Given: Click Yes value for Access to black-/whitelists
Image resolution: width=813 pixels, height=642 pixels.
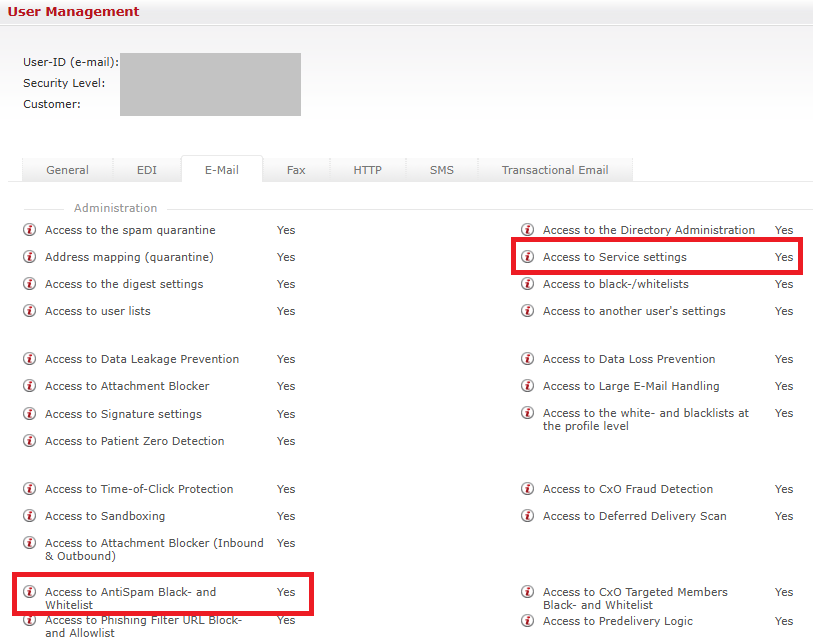Looking at the screenshot, I should click(x=784, y=284).
